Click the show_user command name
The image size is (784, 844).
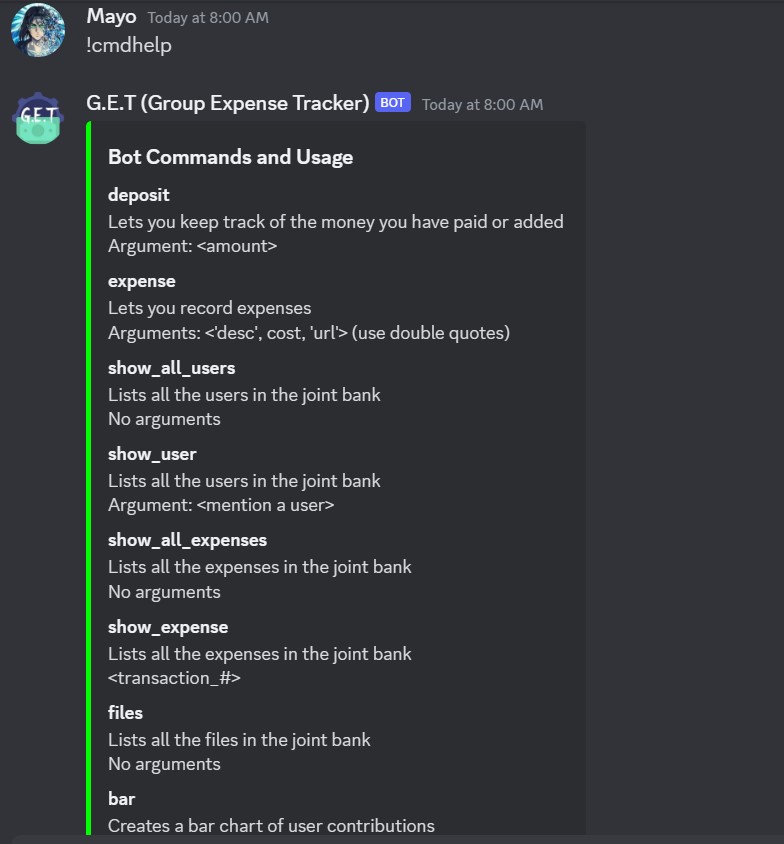coord(152,454)
